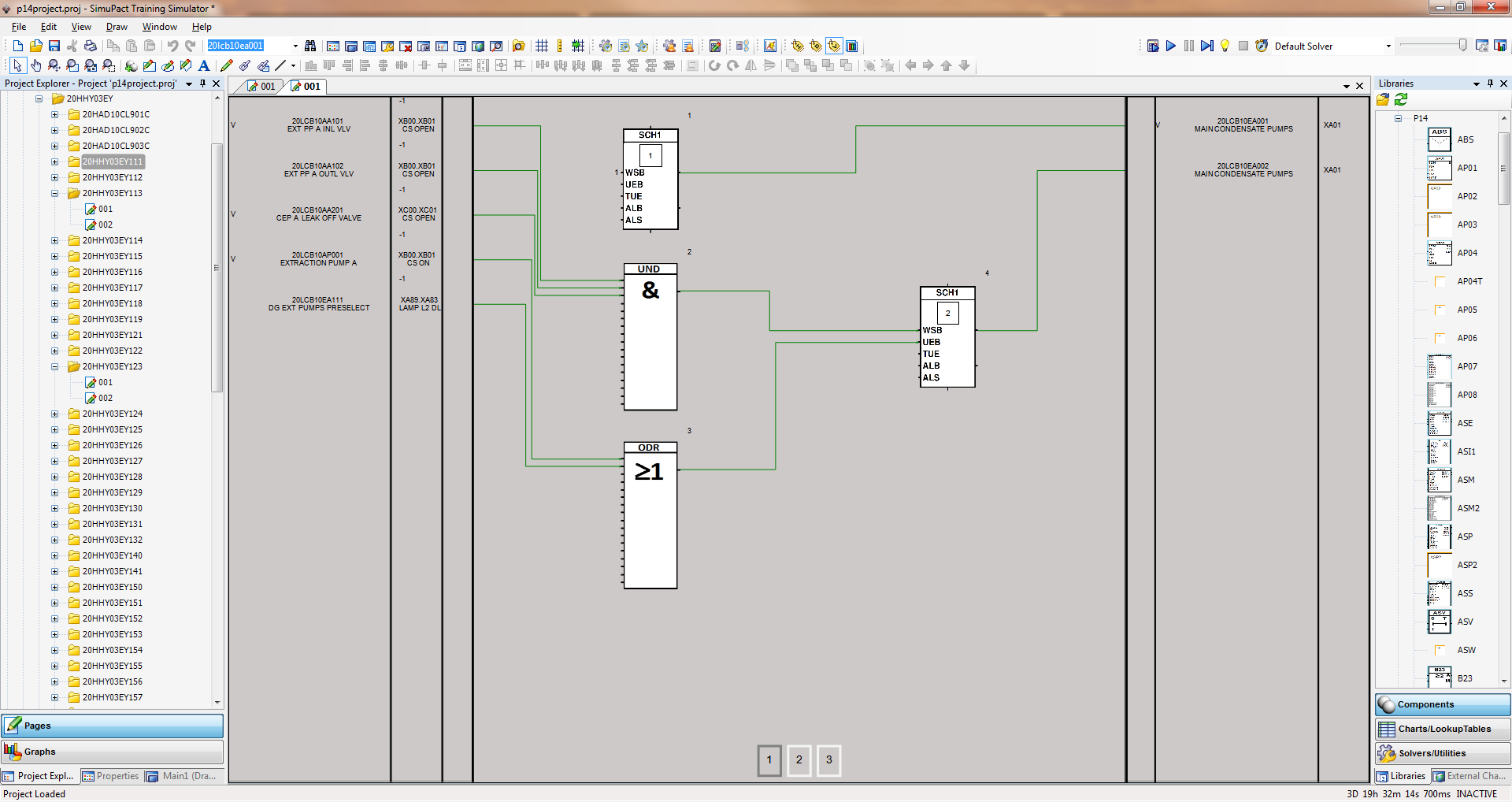Click the Save icon in the toolbar
The width and height of the screenshot is (1512, 802).
point(54,46)
